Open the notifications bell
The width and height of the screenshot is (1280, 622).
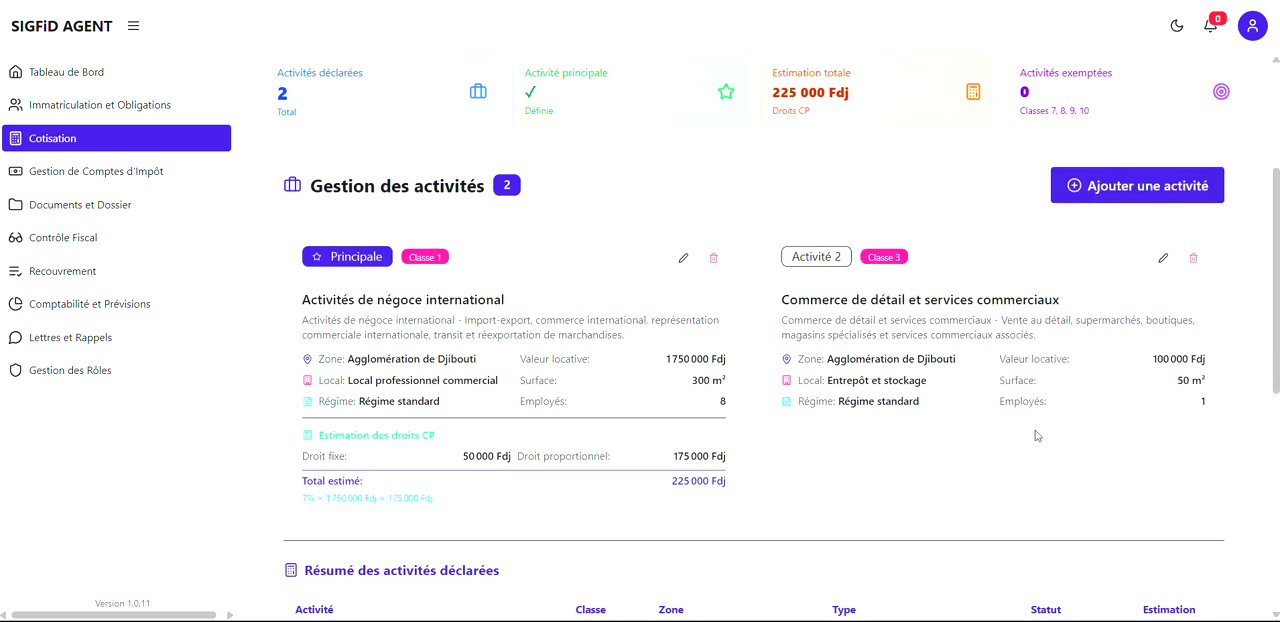pyautogui.click(x=1210, y=25)
